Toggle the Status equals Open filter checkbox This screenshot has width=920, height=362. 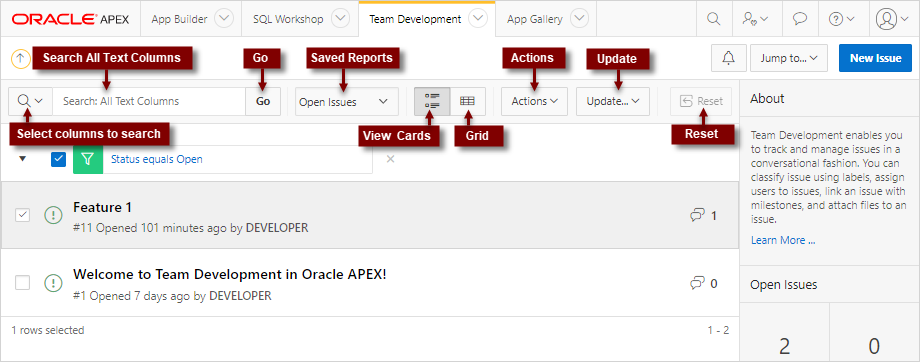[58, 159]
